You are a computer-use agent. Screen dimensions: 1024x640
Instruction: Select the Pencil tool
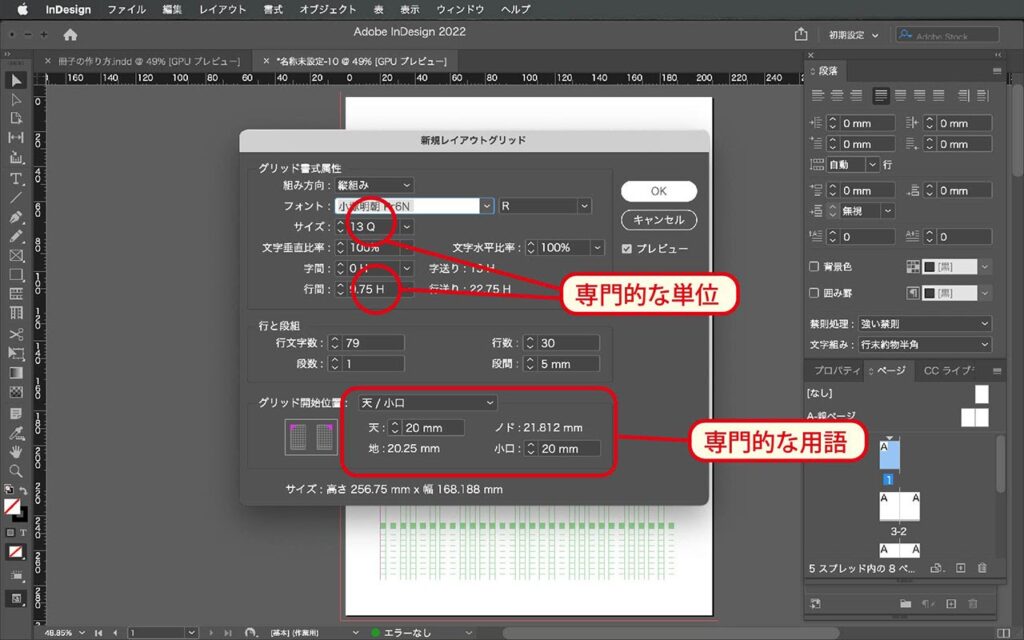coord(16,236)
